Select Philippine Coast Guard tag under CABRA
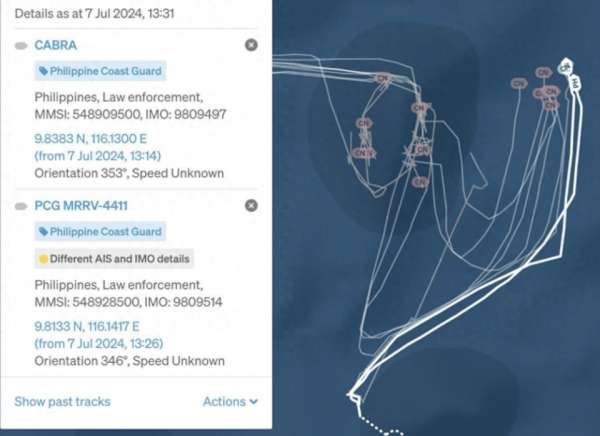Screen dimensions: 600x436 click(99, 71)
